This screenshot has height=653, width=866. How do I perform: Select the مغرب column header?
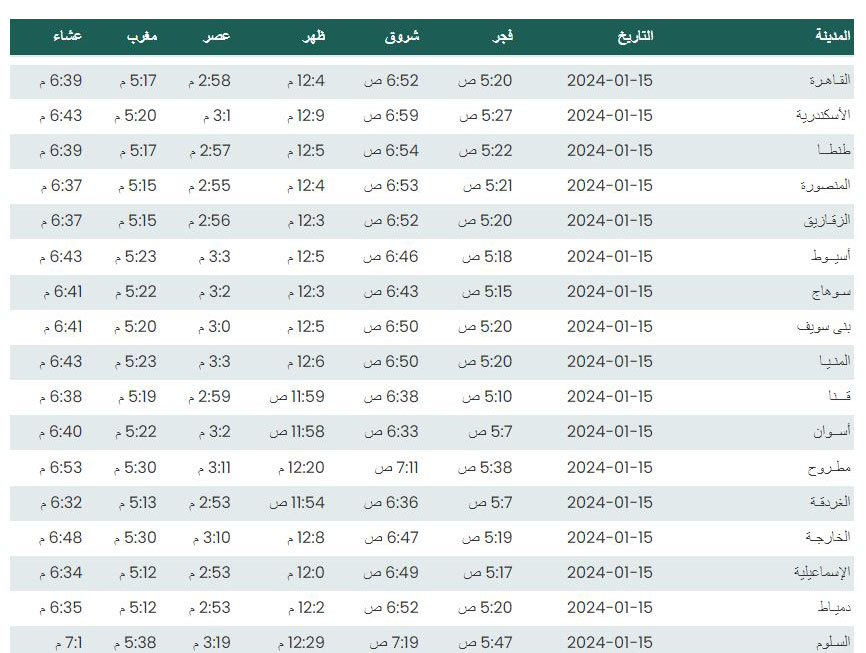(x=142, y=36)
